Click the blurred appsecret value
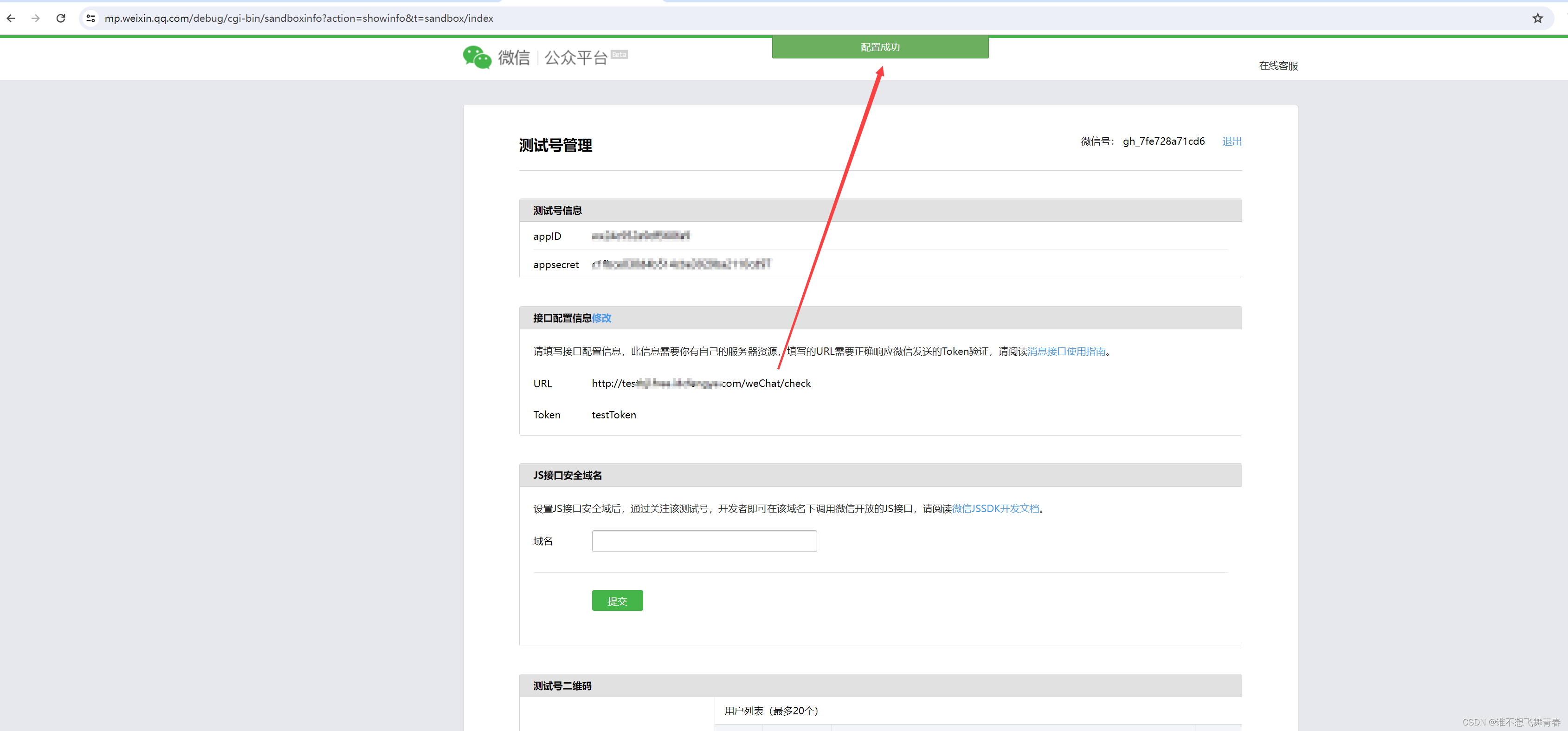Image resolution: width=1568 pixels, height=731 pixels. [x=681, y=264]
